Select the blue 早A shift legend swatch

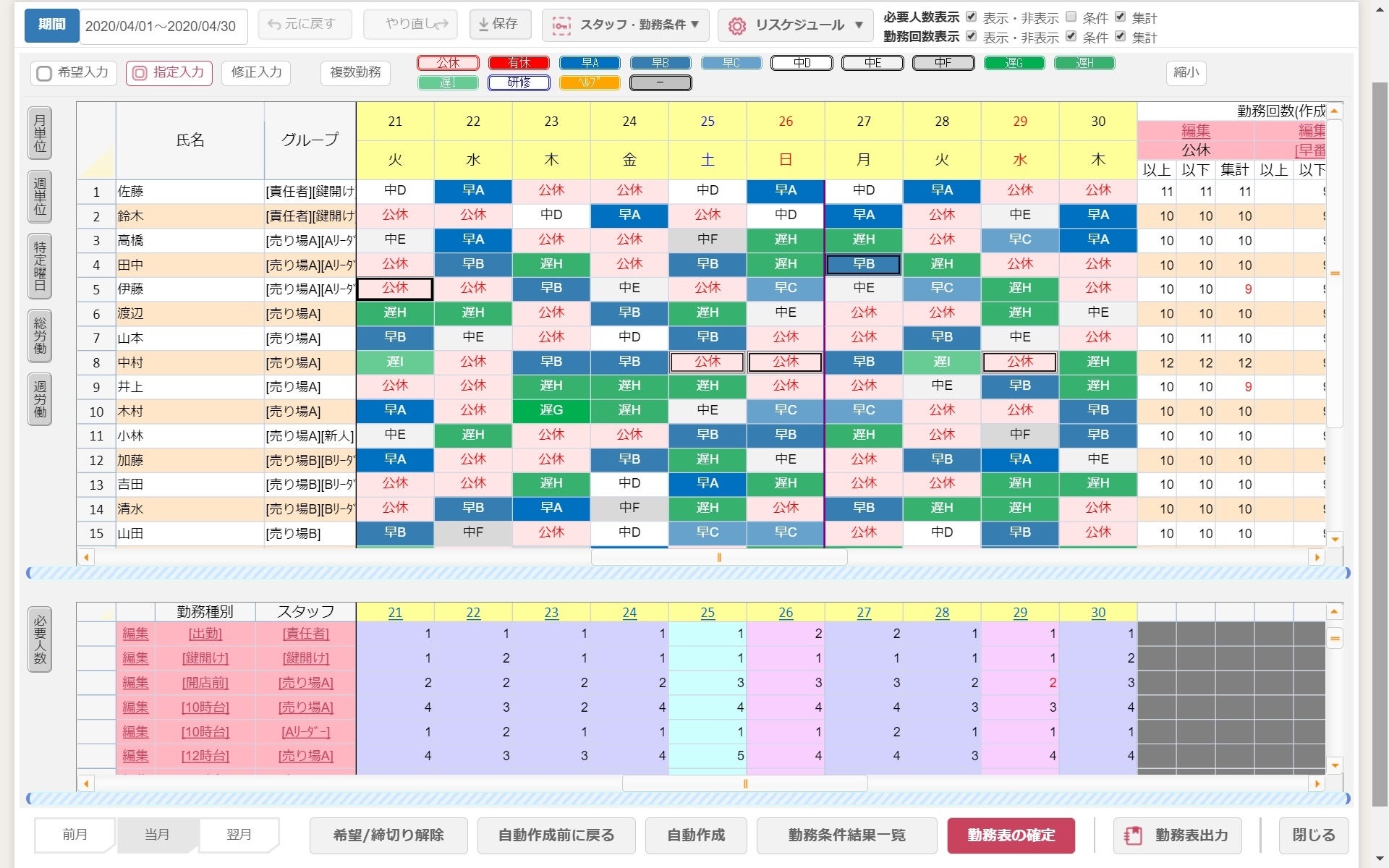(x=589, y=63)
